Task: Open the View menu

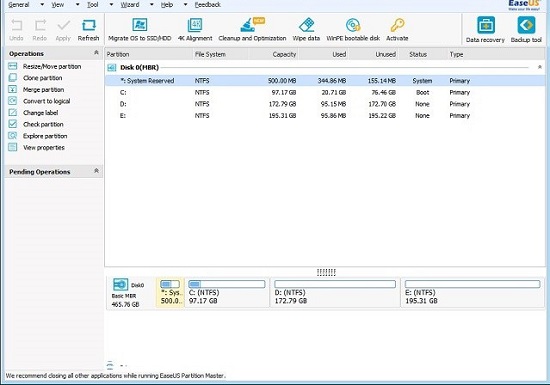Action: (58, 5)
